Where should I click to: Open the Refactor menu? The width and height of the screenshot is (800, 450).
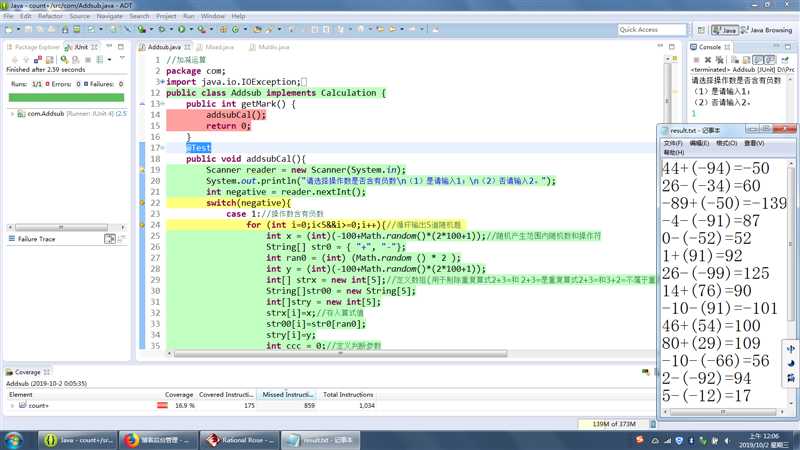coord(50,16)
